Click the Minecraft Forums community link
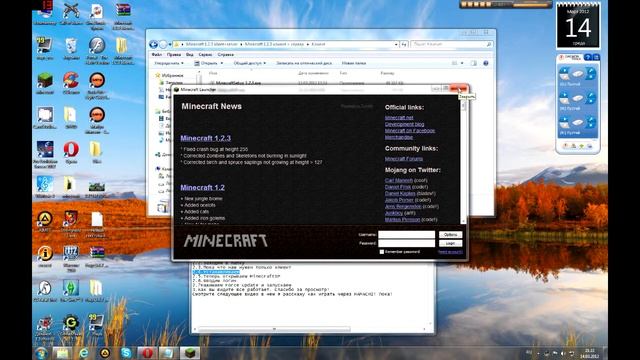 click(x=404, y=159)
